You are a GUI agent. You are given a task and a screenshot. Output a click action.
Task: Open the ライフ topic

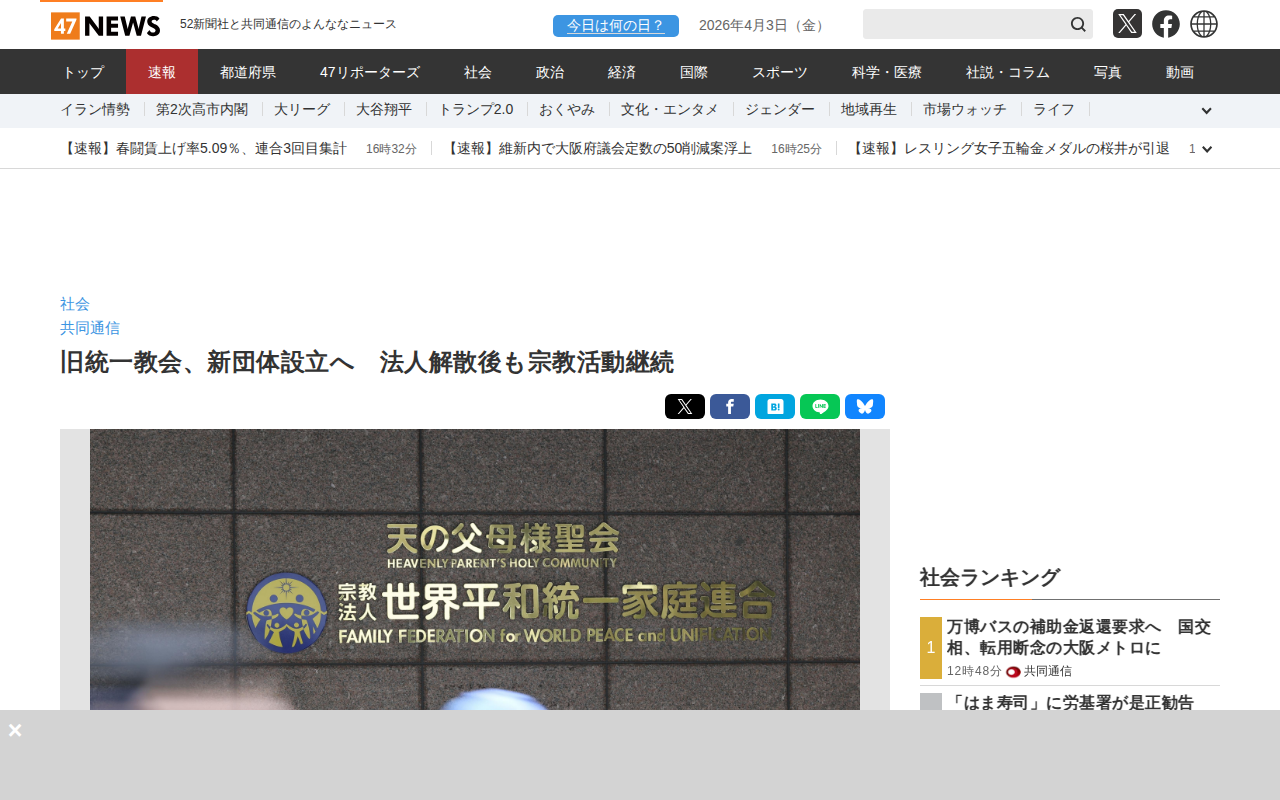[1054, 110]
